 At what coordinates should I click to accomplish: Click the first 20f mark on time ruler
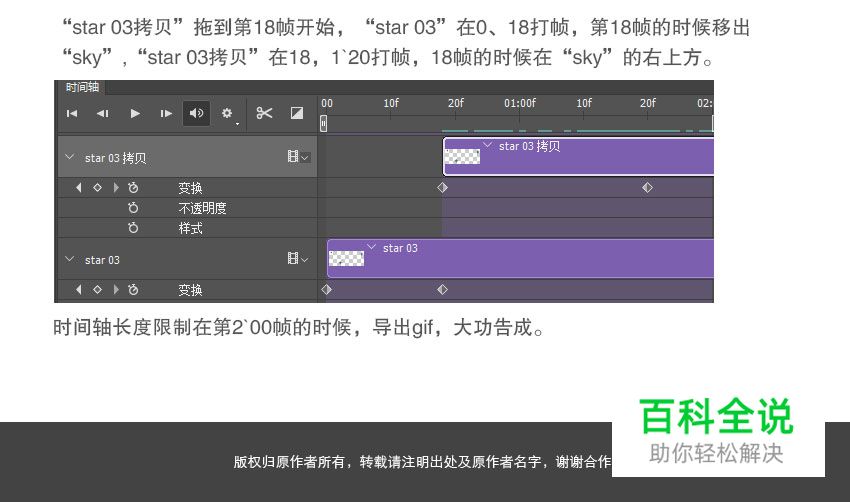tap(455, 103)
